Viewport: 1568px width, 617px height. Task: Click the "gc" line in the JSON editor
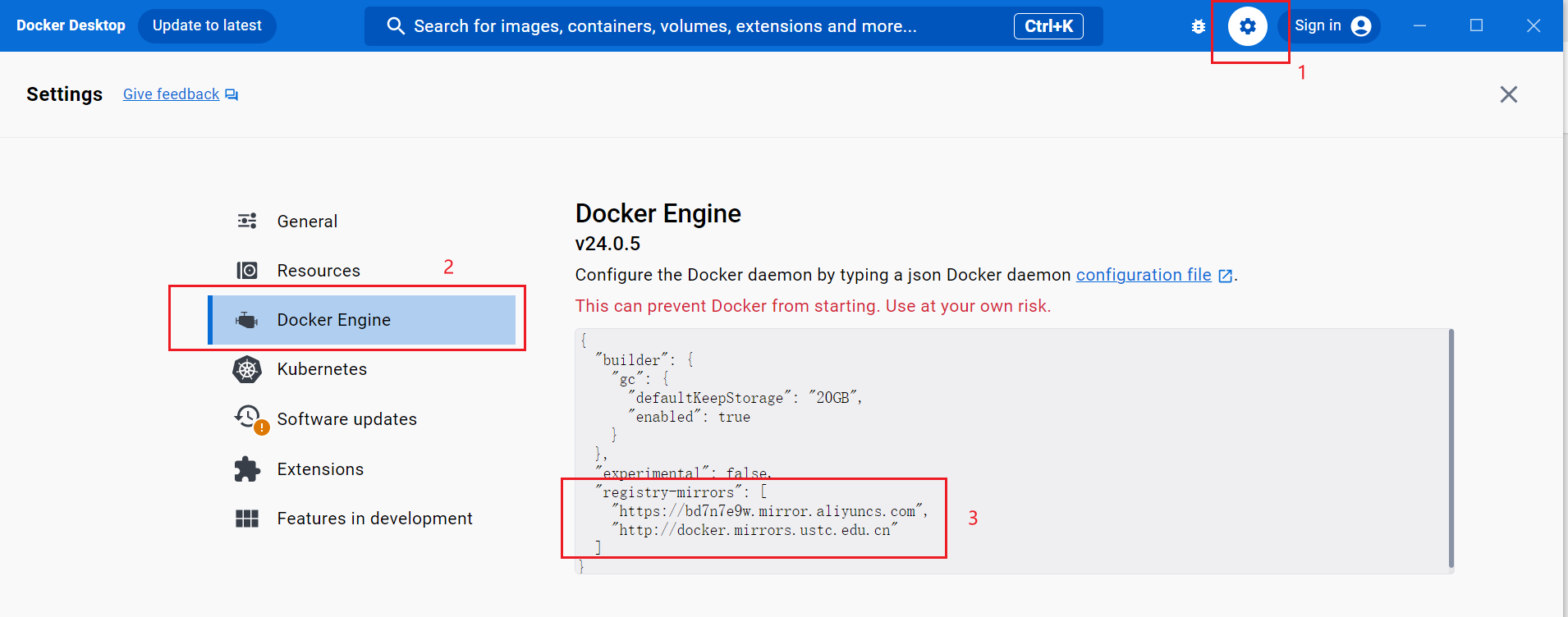click(x=640, y=379)
